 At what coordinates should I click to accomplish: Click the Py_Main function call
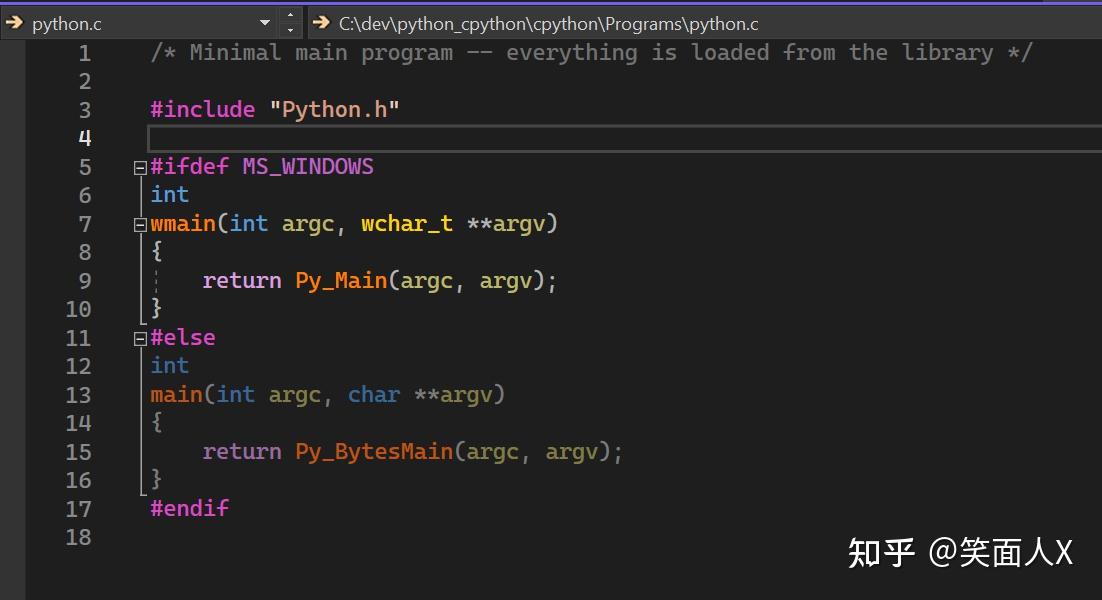point(340,280)
